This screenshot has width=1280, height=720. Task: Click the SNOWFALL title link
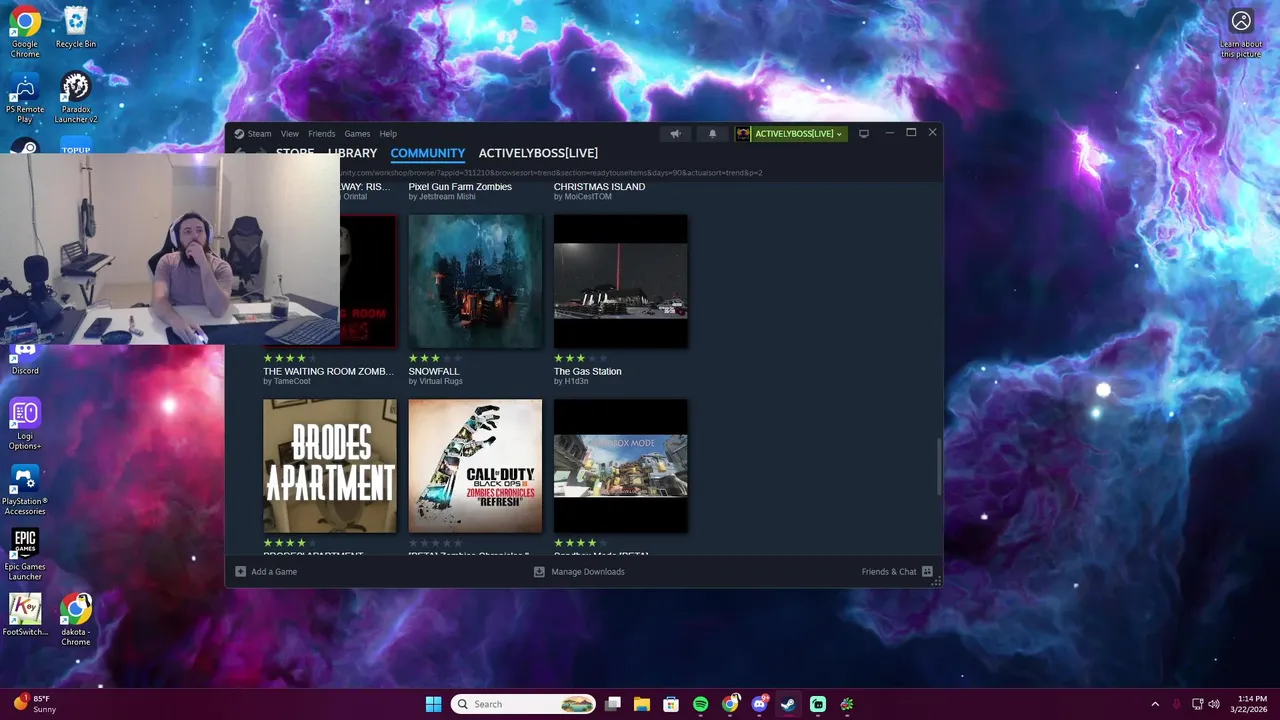(434, 371)
